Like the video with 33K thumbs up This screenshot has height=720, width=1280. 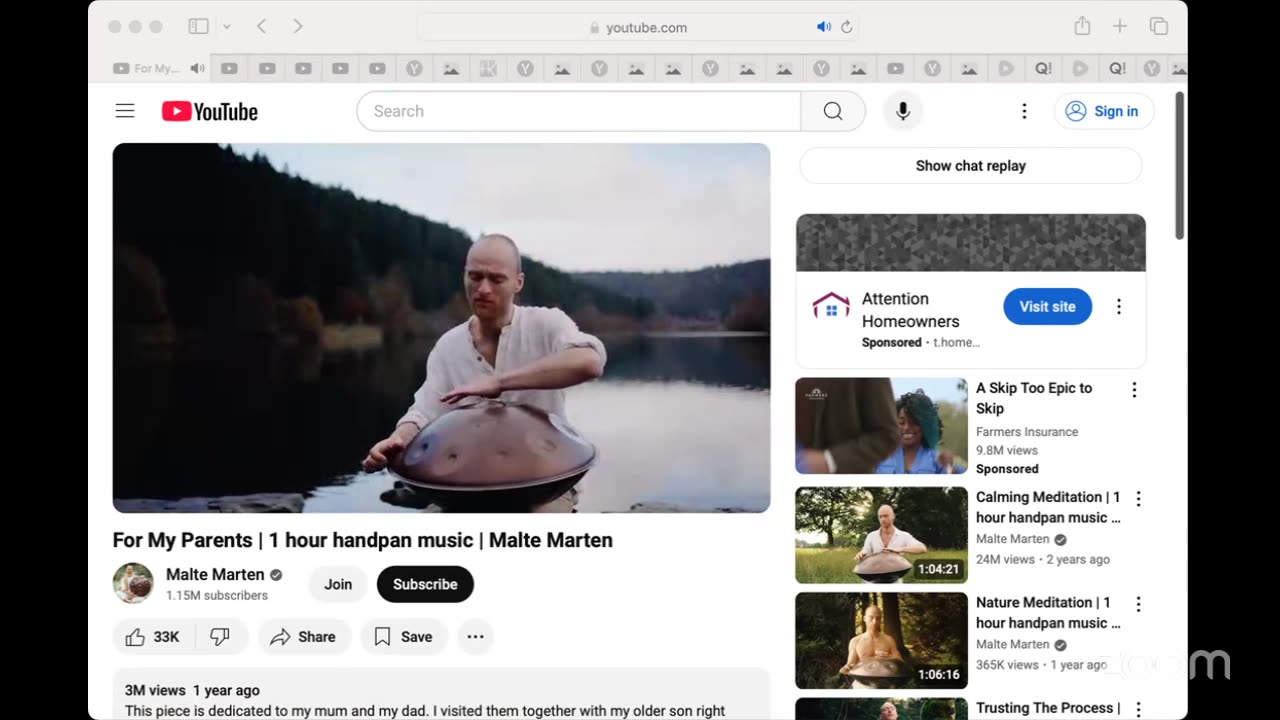(152, 637)
